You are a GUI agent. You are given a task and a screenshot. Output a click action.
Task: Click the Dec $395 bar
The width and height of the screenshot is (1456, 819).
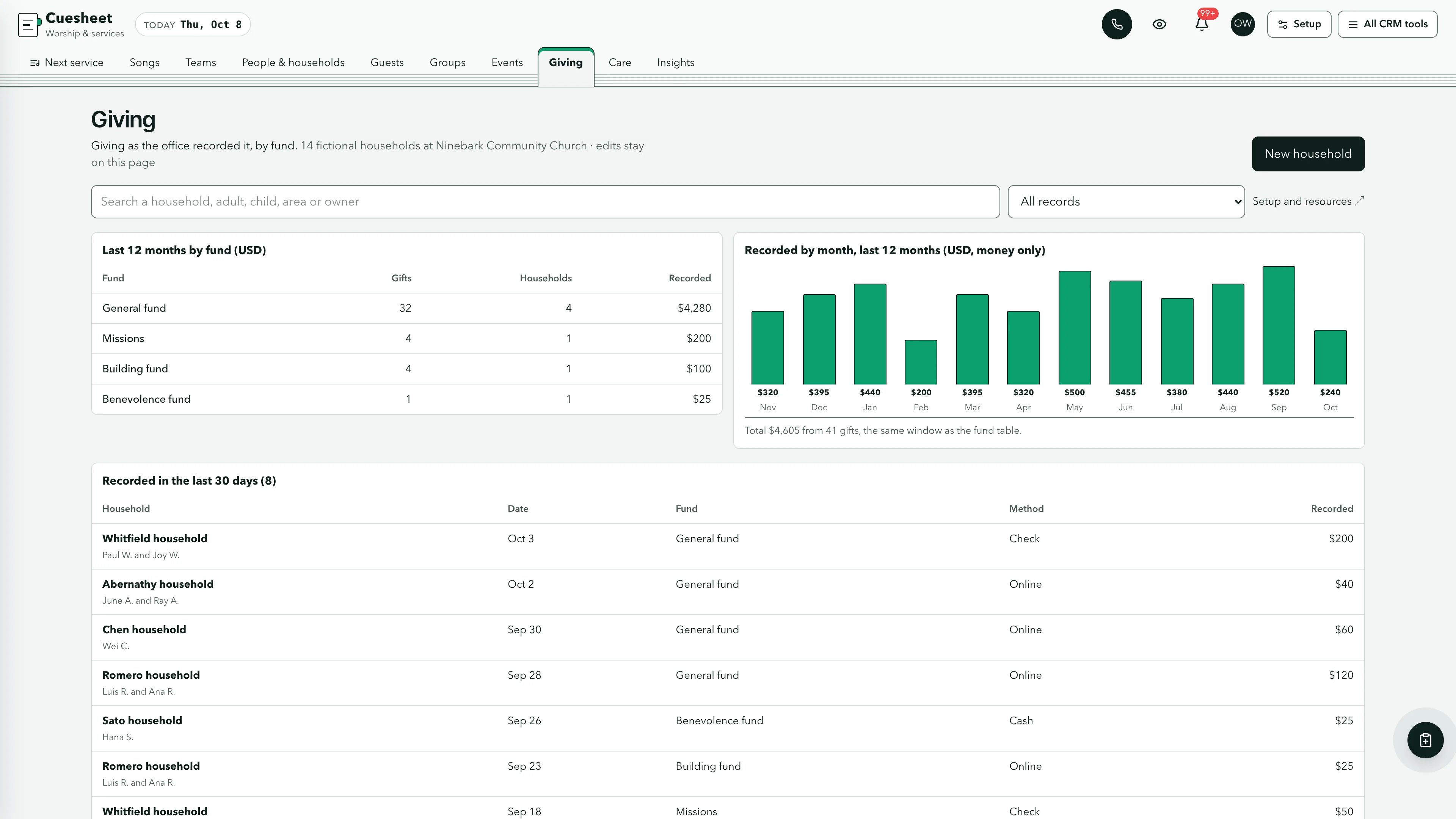[819, 339]
